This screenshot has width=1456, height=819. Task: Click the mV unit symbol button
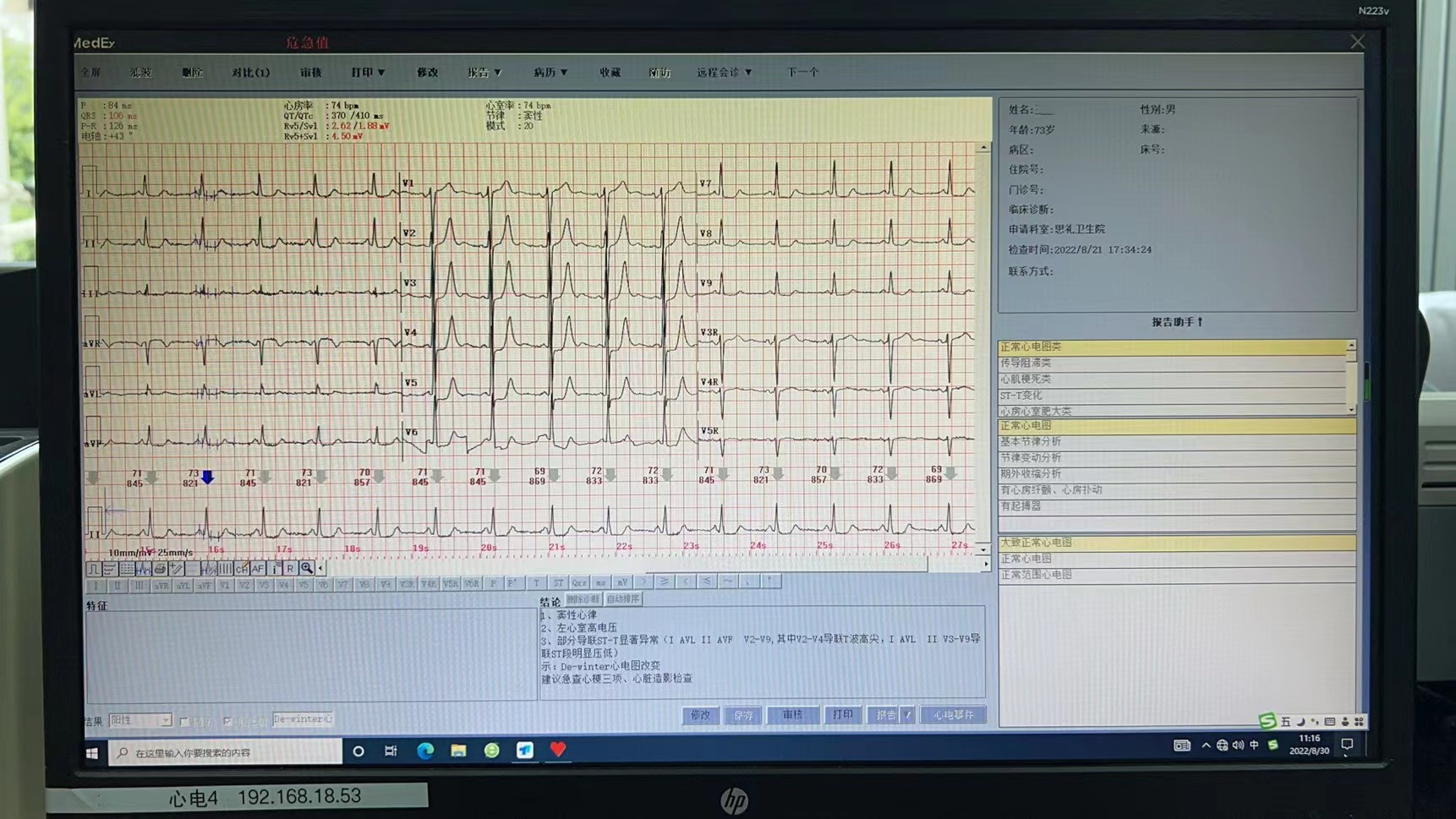(621, 582)
